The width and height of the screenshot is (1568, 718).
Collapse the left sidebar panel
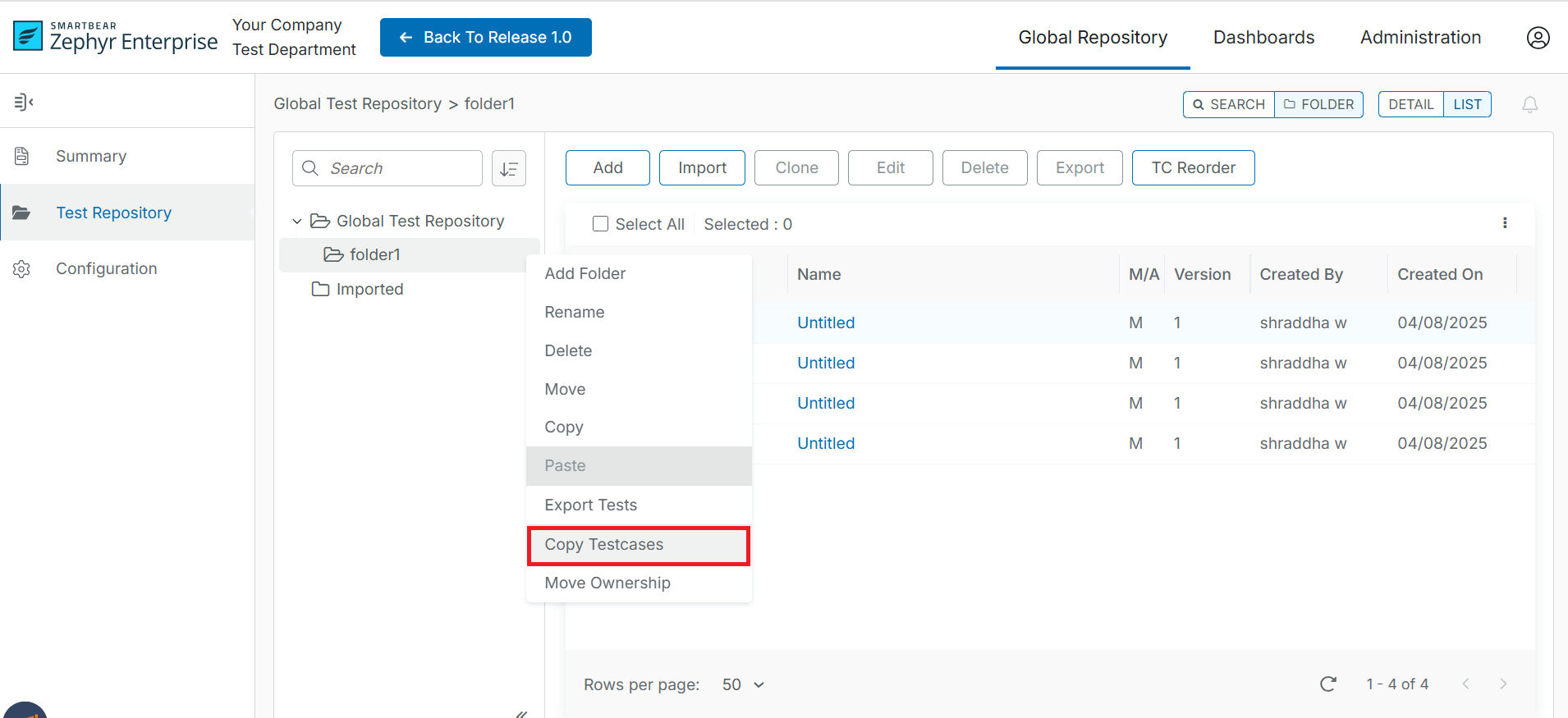(x=23, y=102)
